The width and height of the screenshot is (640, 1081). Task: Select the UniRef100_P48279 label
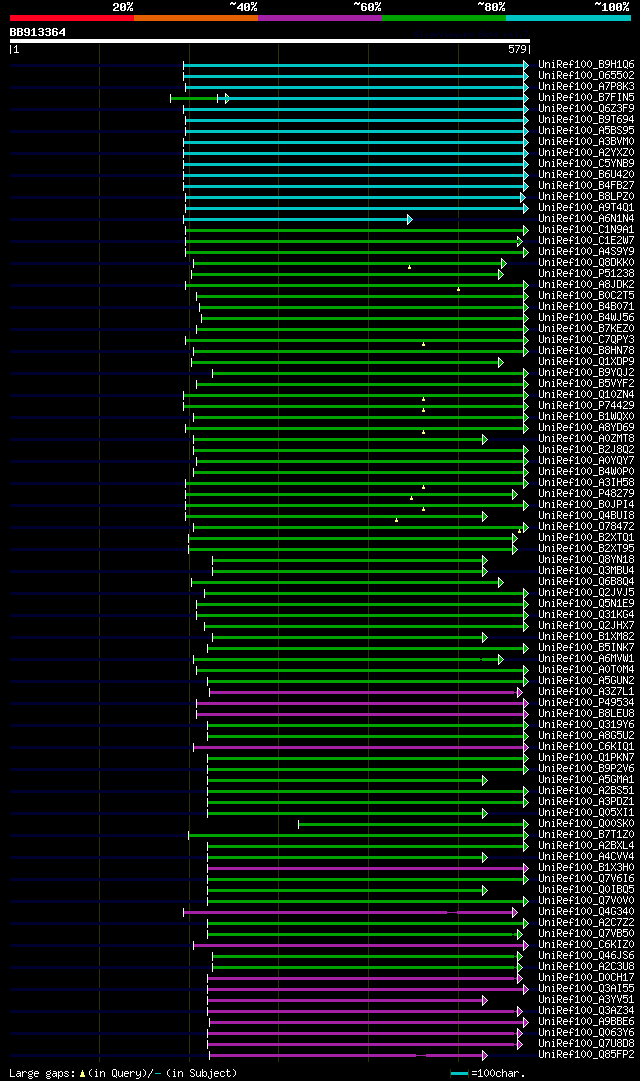586,494
